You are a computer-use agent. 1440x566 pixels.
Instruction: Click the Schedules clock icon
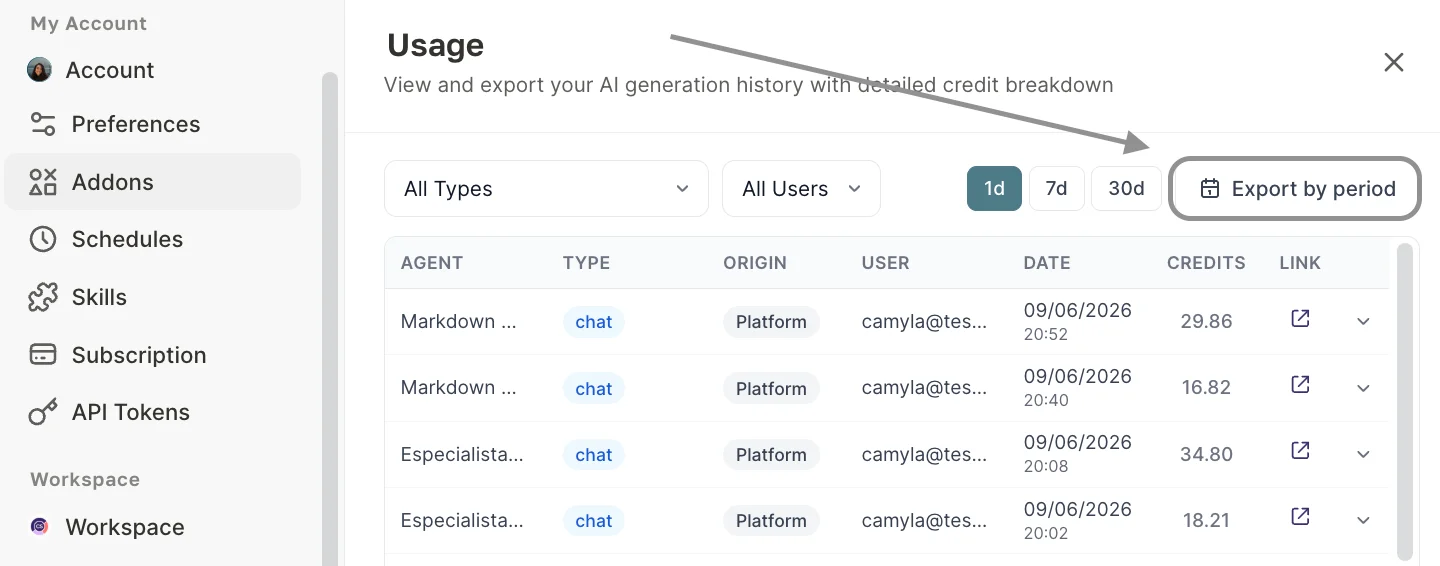coord(43,239)
